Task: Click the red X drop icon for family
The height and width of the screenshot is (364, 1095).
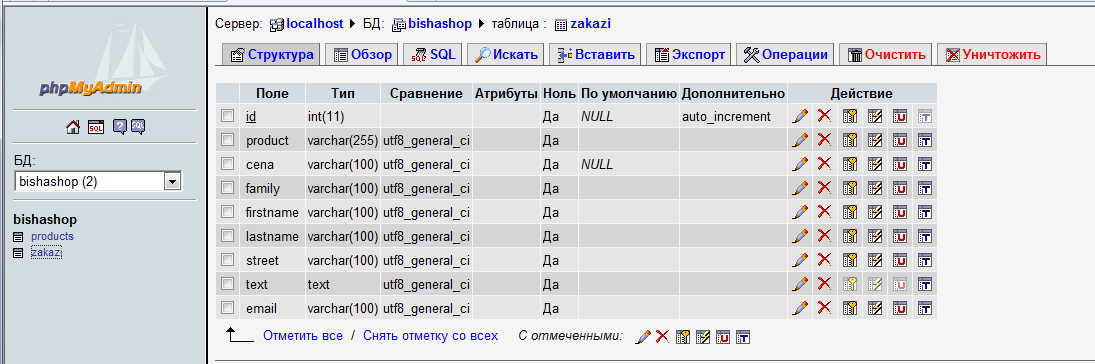Action: coord(824,188)
